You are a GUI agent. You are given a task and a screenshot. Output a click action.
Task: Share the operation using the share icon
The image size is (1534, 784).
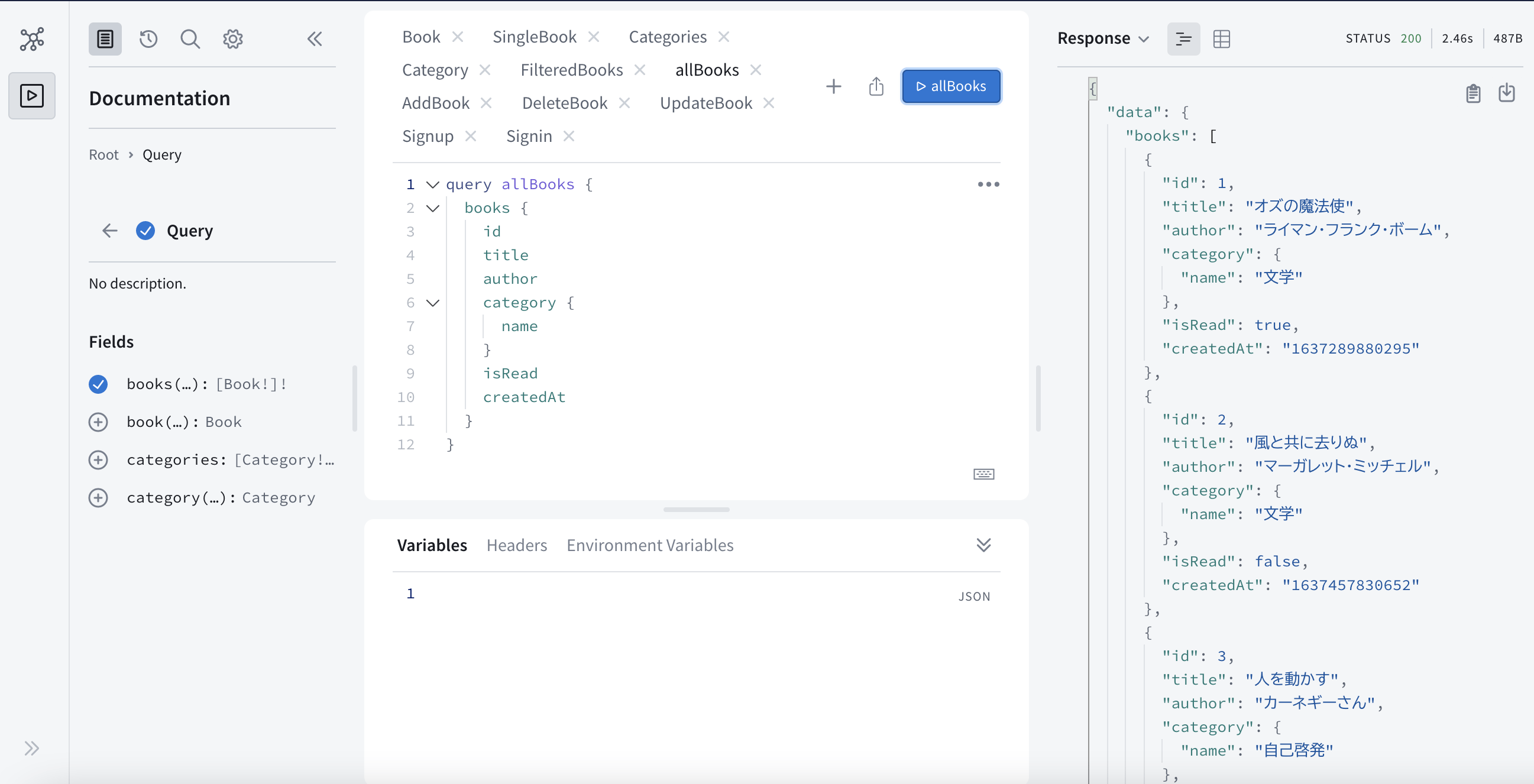[876, 87]
